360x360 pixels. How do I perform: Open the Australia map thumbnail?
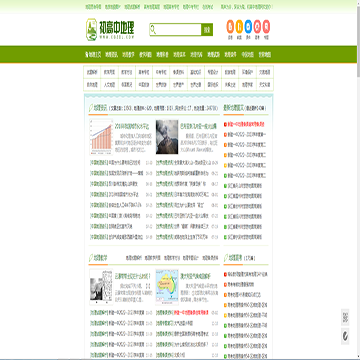pyautogui.click(x=167, y=287)
